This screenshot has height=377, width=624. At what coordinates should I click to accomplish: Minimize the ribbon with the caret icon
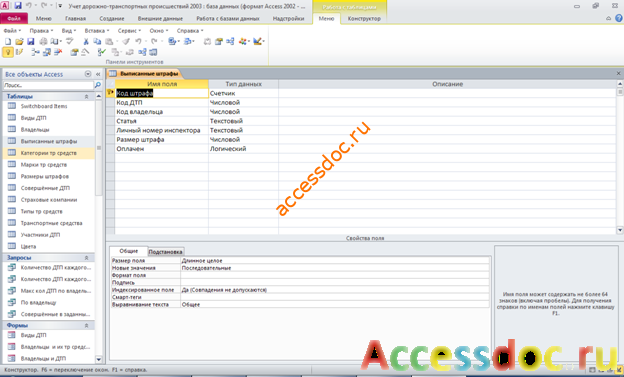click(x=608, y=18)
